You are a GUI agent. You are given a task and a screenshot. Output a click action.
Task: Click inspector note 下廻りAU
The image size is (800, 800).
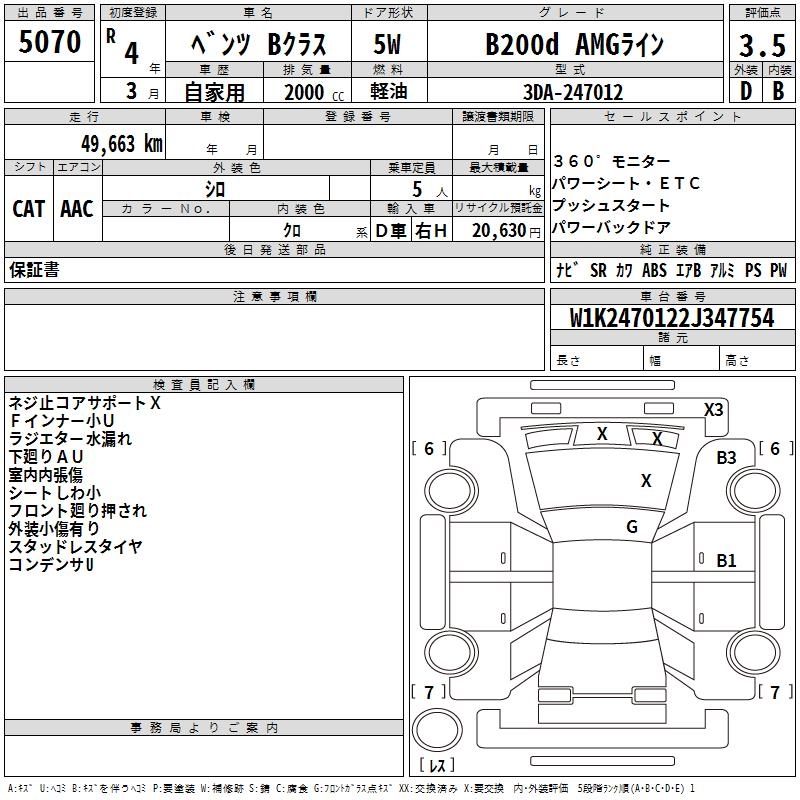(46, 457)
